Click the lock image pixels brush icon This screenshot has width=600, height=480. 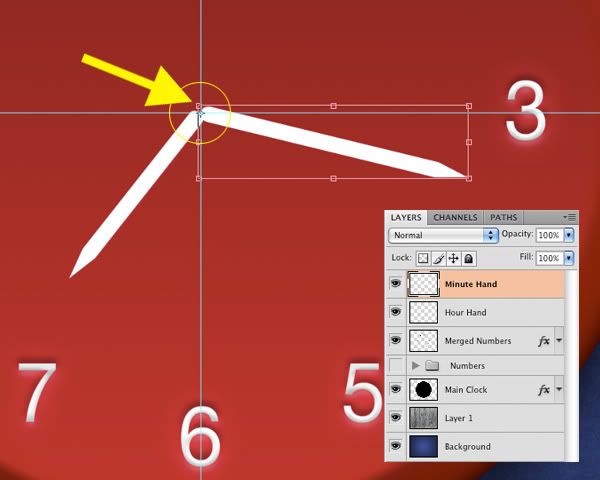438,258
